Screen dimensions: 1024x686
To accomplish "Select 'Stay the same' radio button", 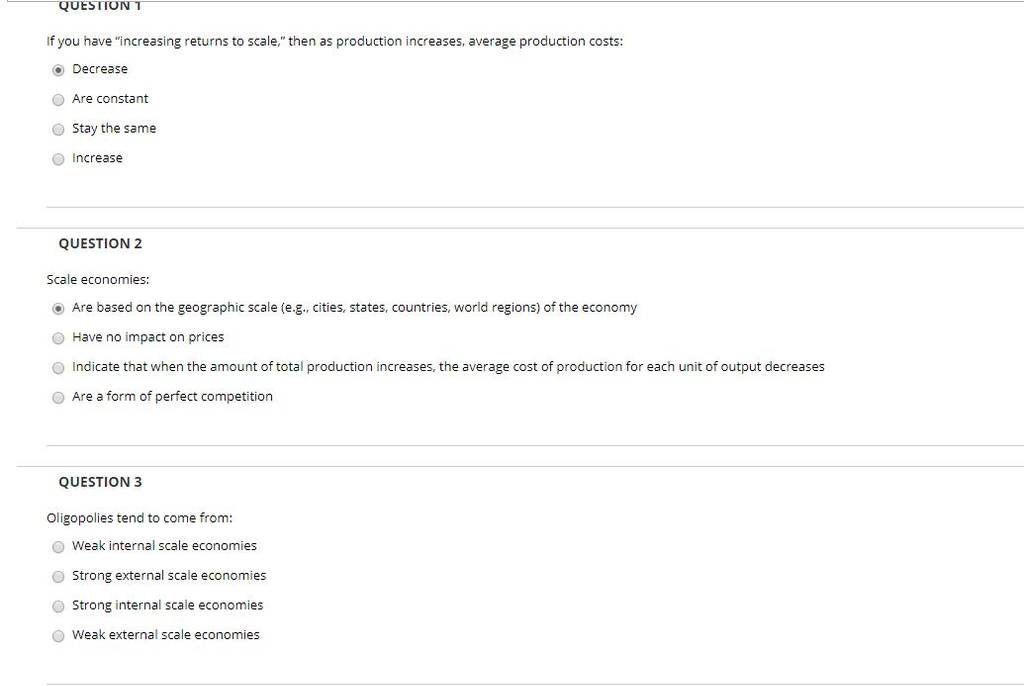I will 58,129.
